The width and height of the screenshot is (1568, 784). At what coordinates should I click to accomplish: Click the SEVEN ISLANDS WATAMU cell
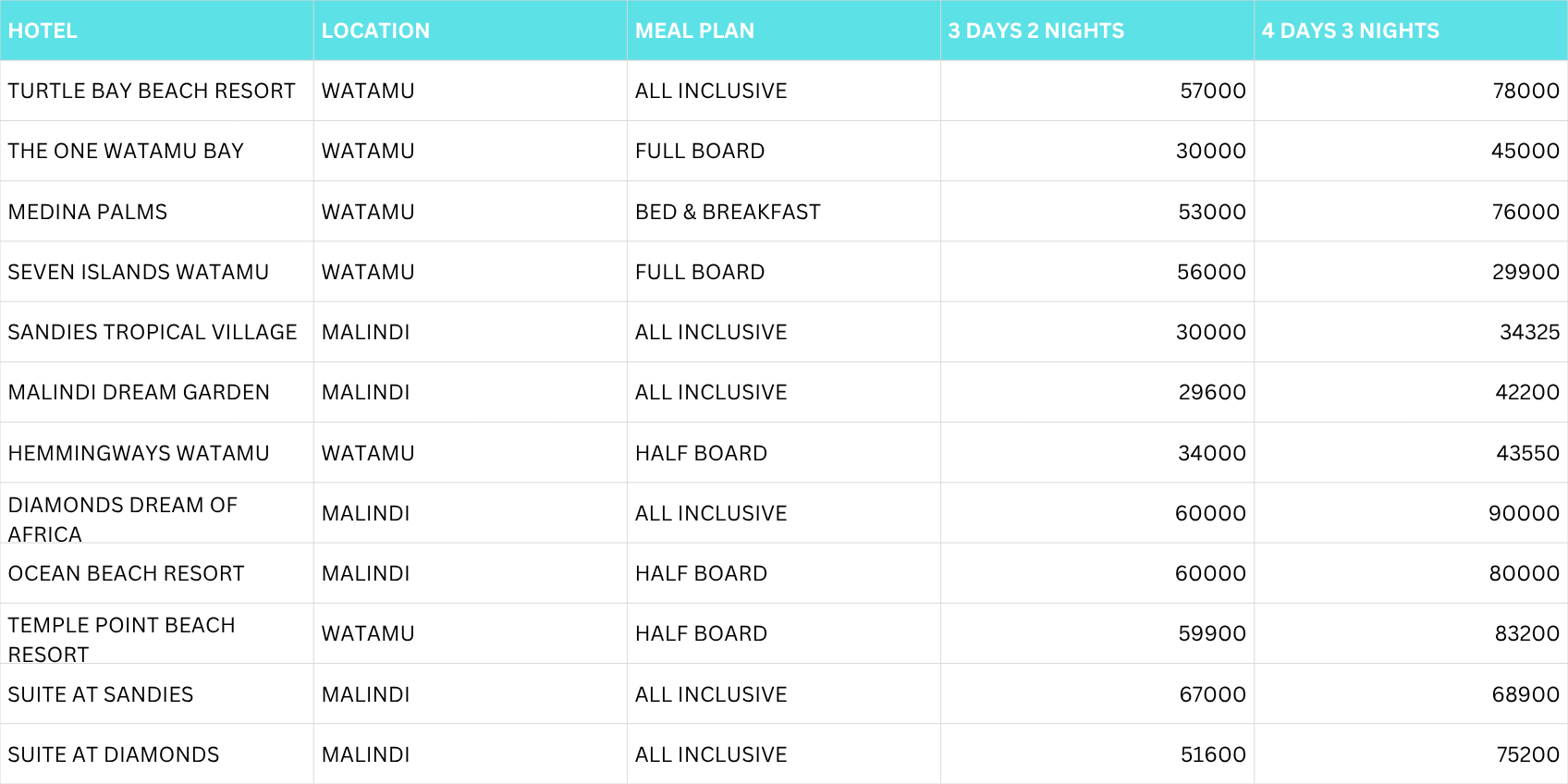point(139,272)
